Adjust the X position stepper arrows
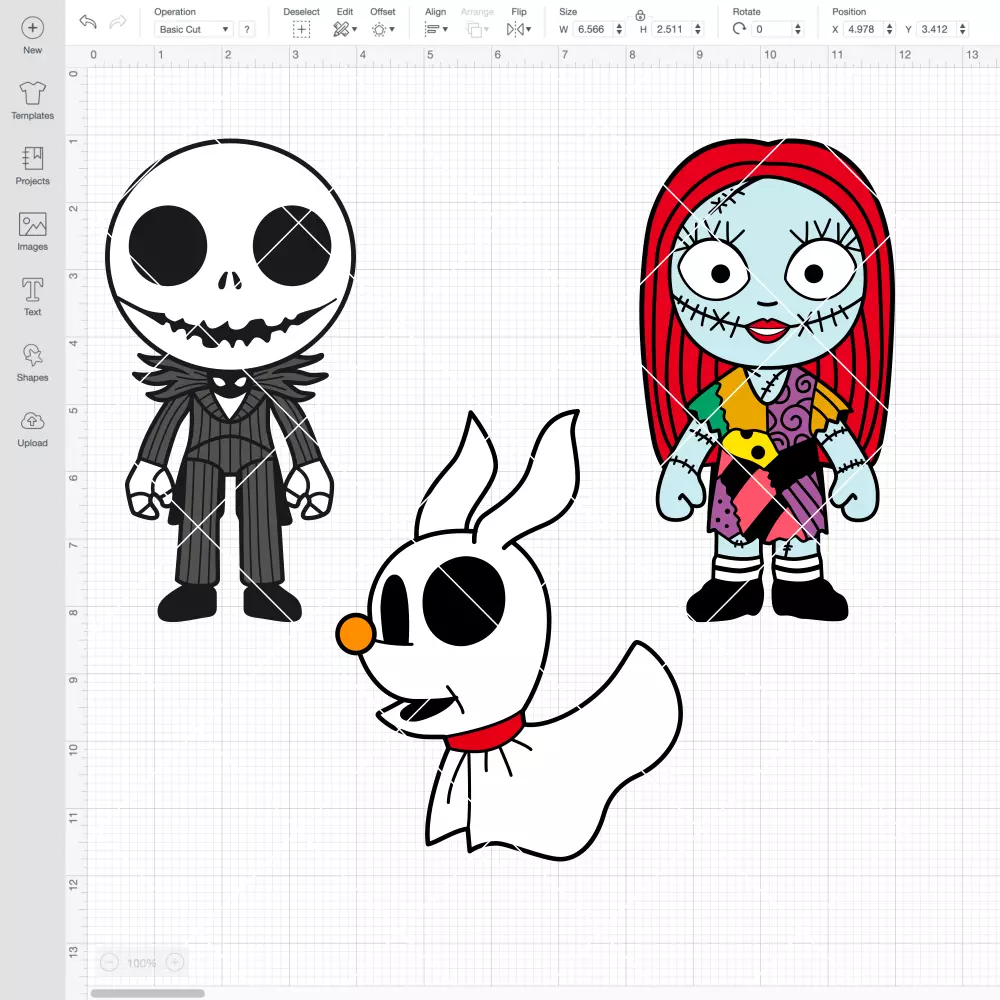The width and height of the screenshot is (1000, 1000). click(x=890, y=29)
